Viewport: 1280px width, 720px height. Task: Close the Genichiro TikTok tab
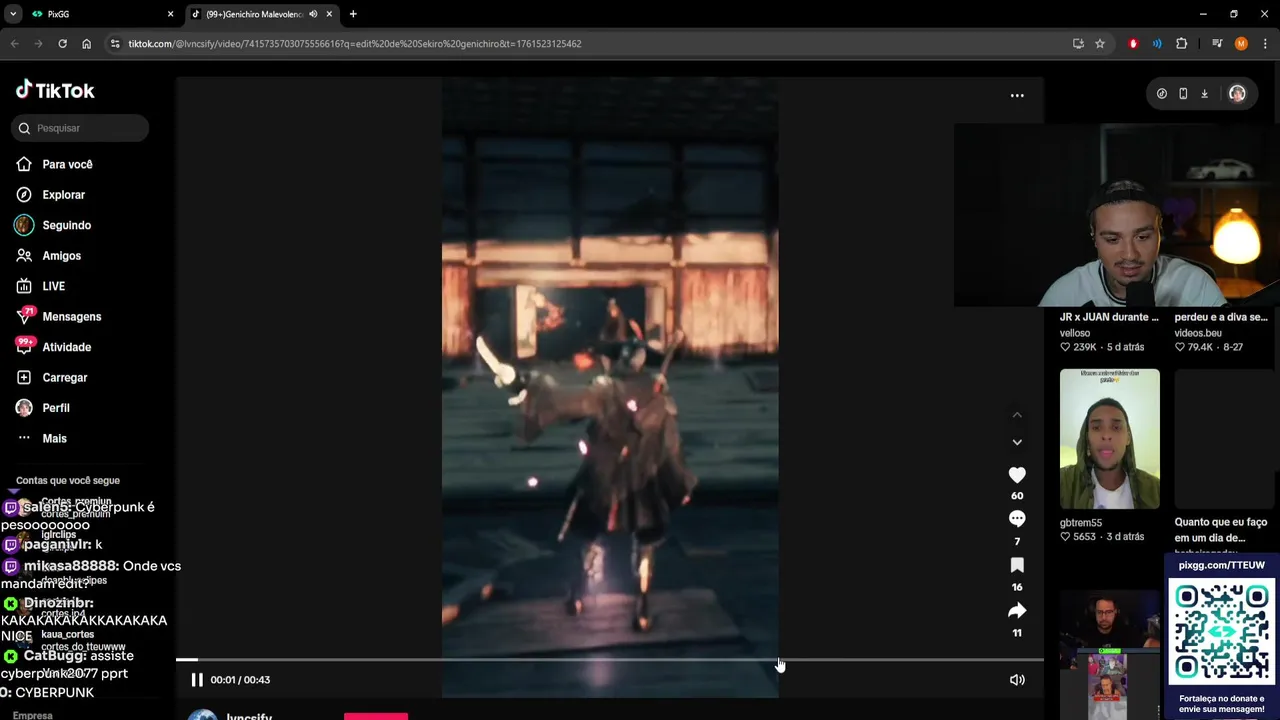click(329, 14)
